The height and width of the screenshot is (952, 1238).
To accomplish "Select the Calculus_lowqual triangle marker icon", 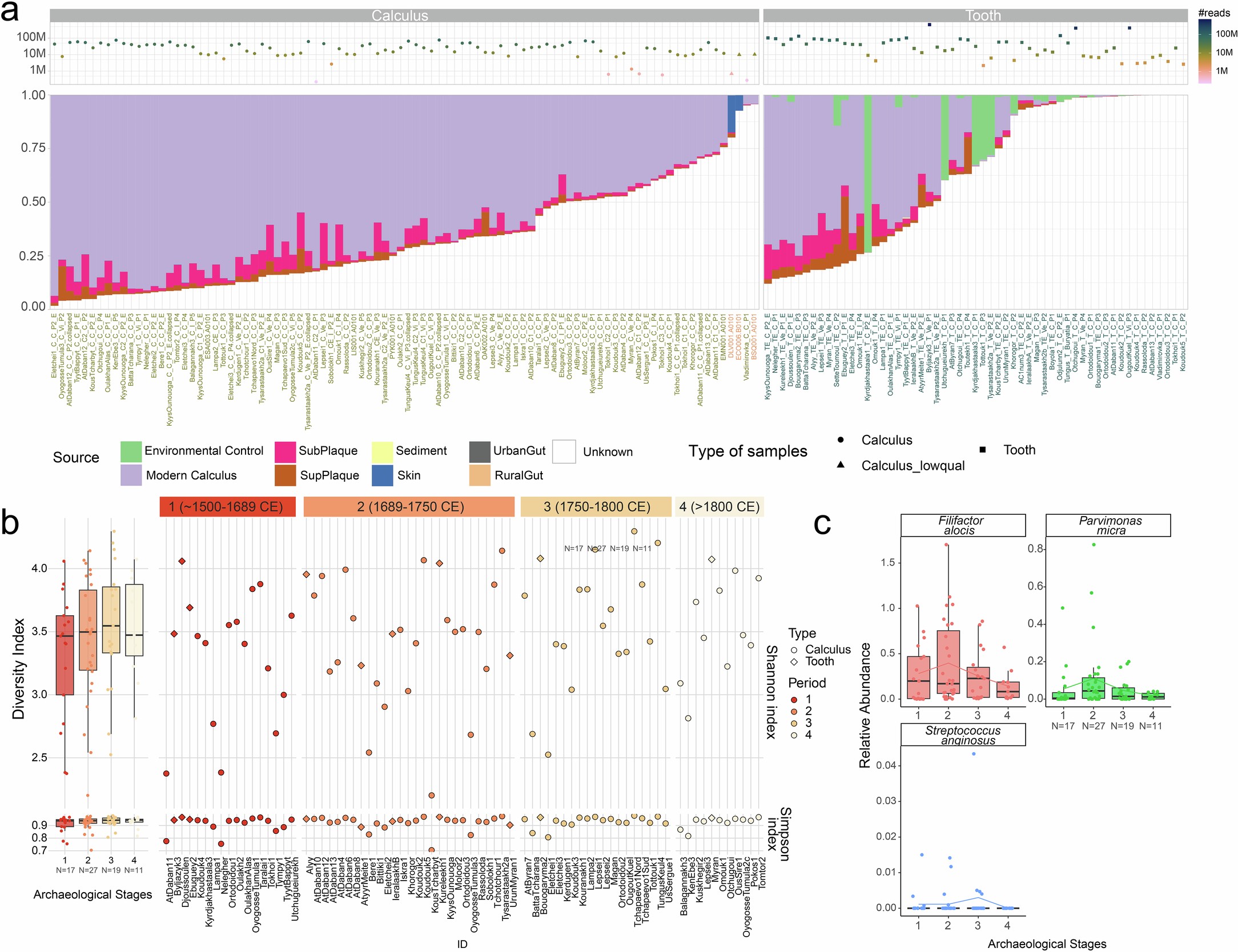I will click(841, 465).
